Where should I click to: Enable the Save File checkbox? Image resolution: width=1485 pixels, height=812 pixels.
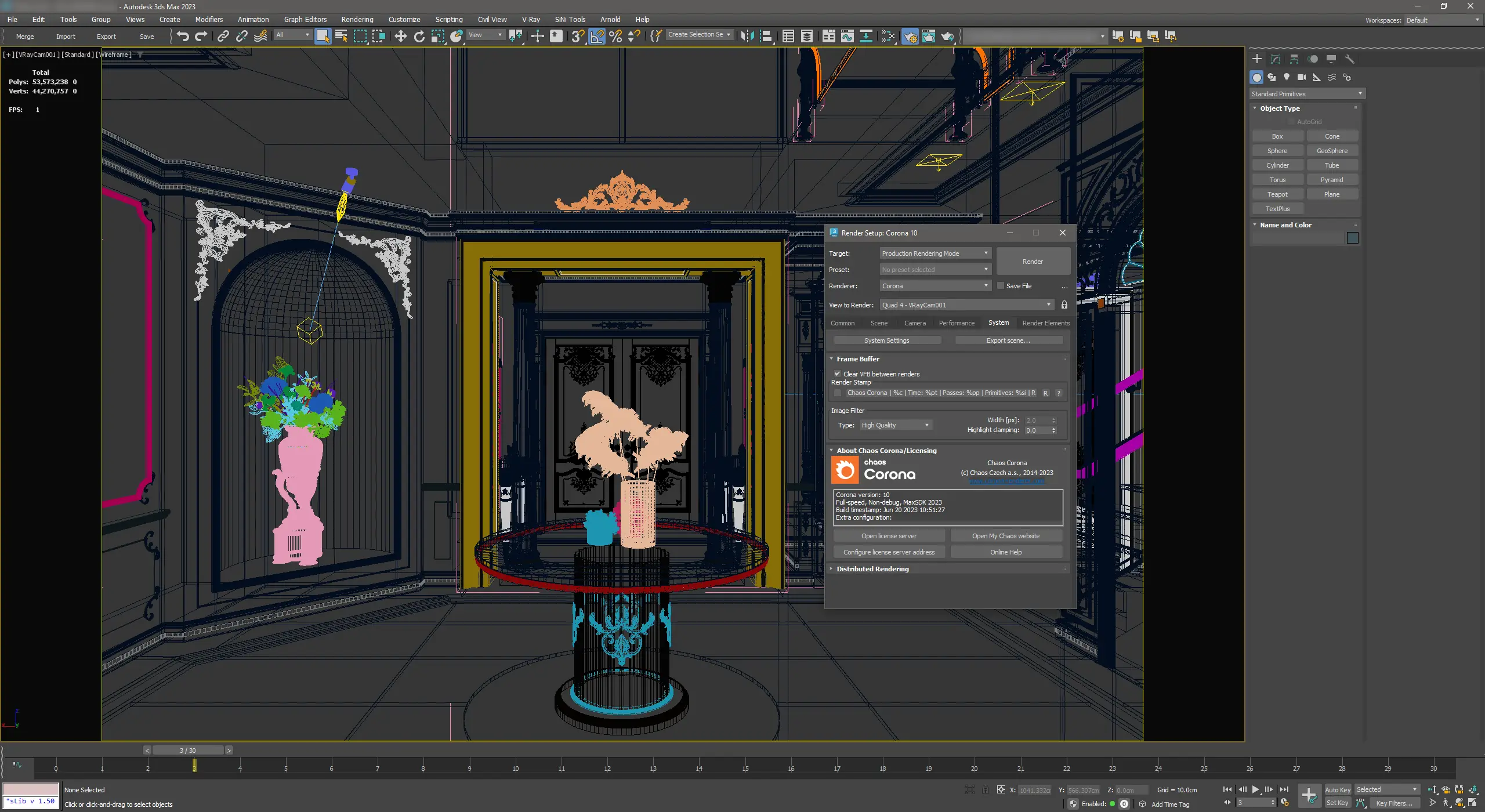pos(1001,286)
